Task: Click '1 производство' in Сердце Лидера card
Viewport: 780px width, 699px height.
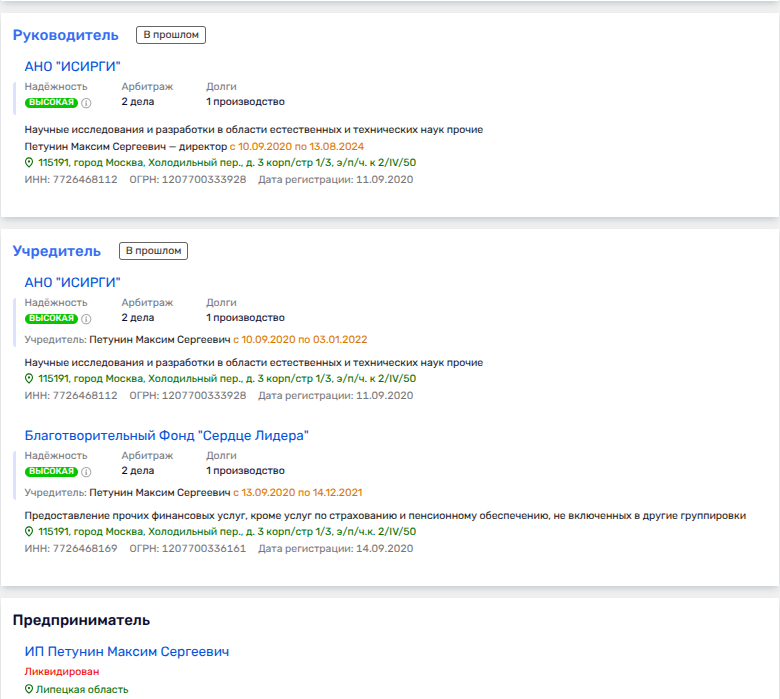Action: [x=246, y=471]
